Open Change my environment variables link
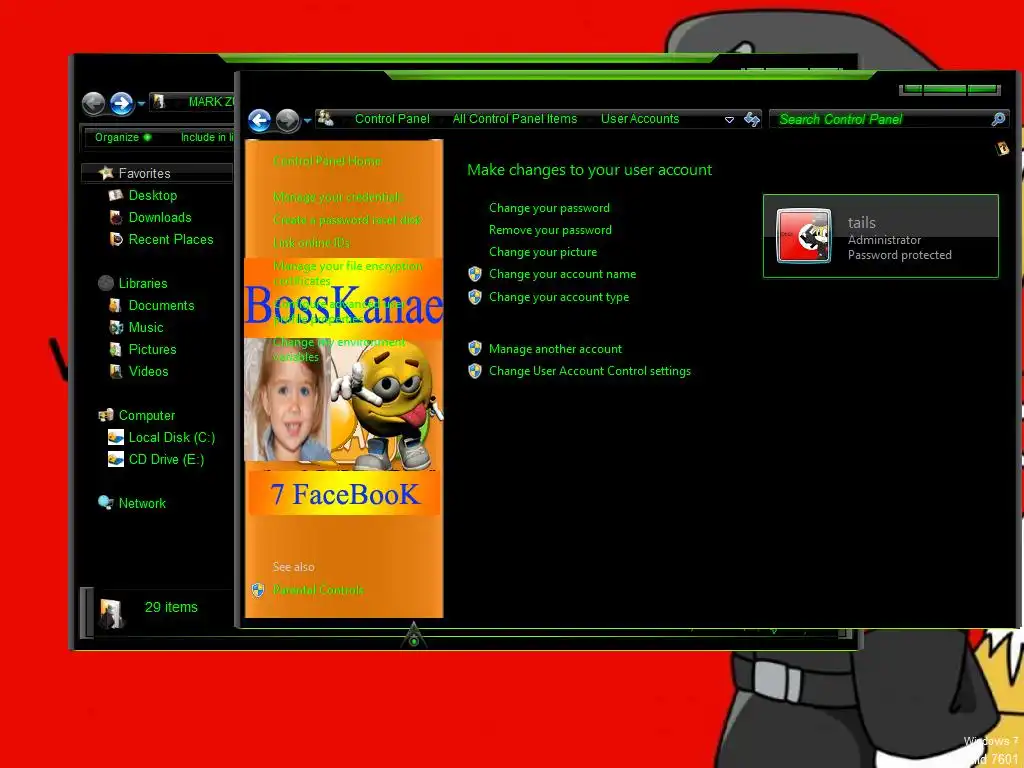Image resolution: width=1024 pixels, height=768 pixels. click(x=338, y=349)
